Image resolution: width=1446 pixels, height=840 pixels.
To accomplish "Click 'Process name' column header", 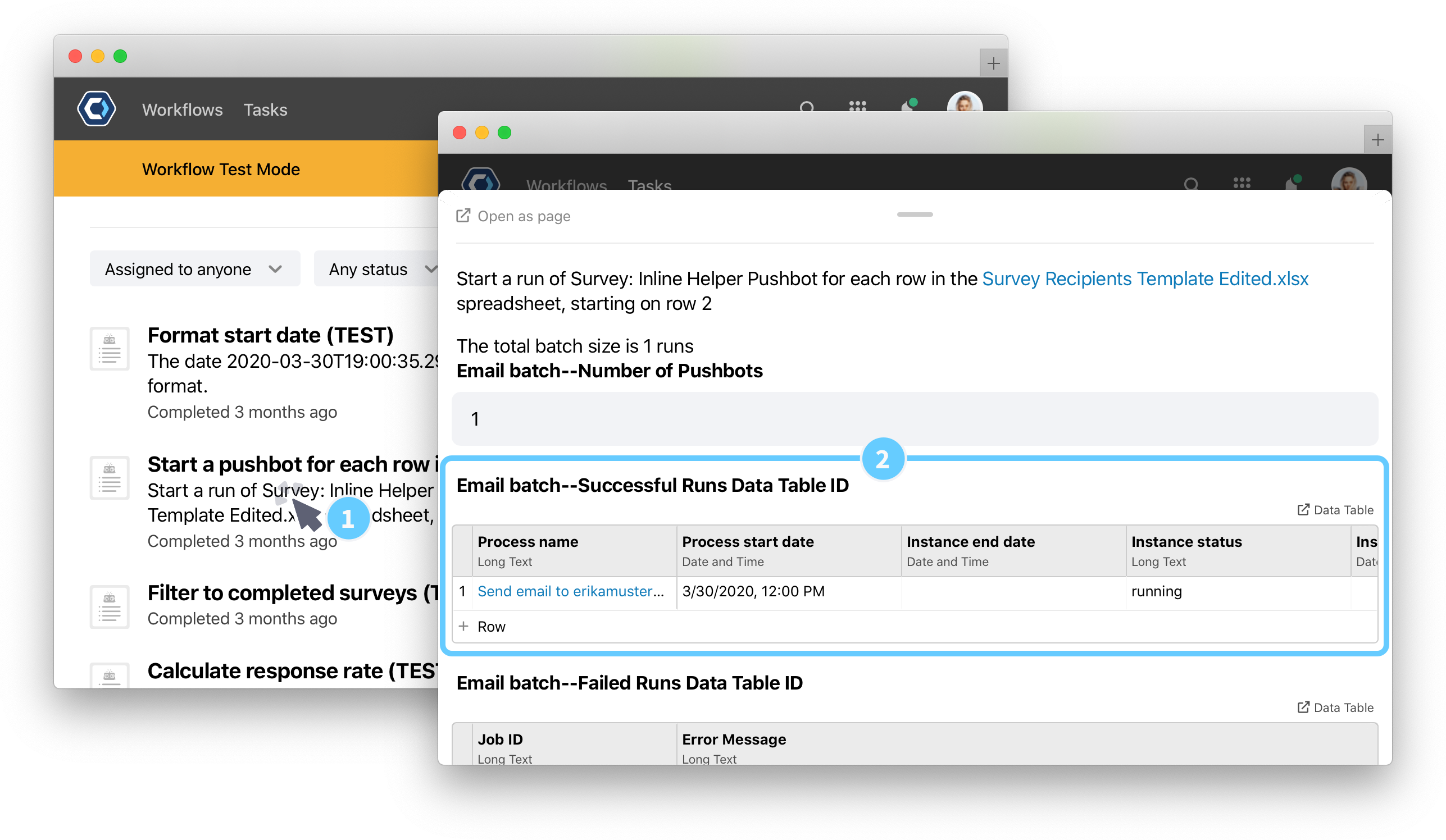I will [x=575, y=550].
